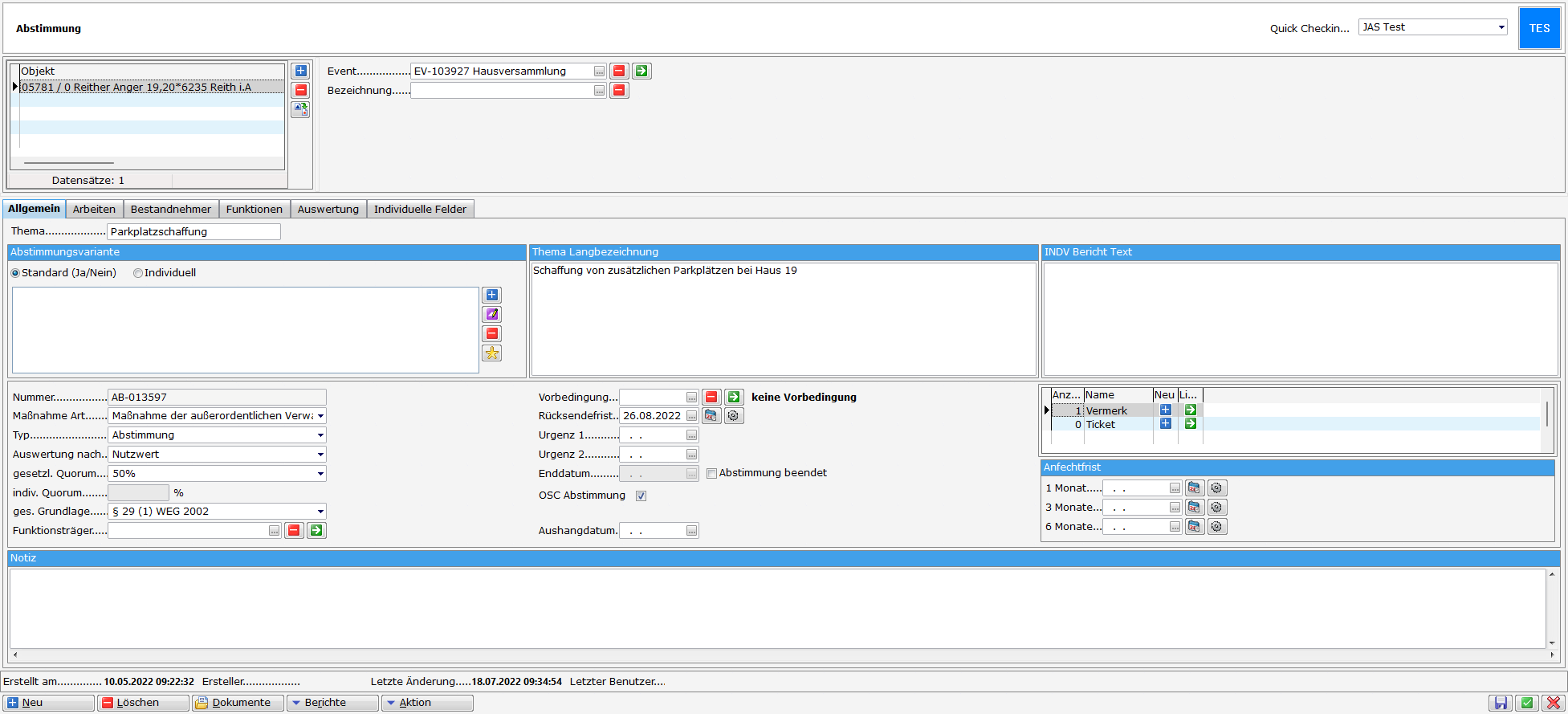Remove Event entry with red minus icon

pos(619,71)
